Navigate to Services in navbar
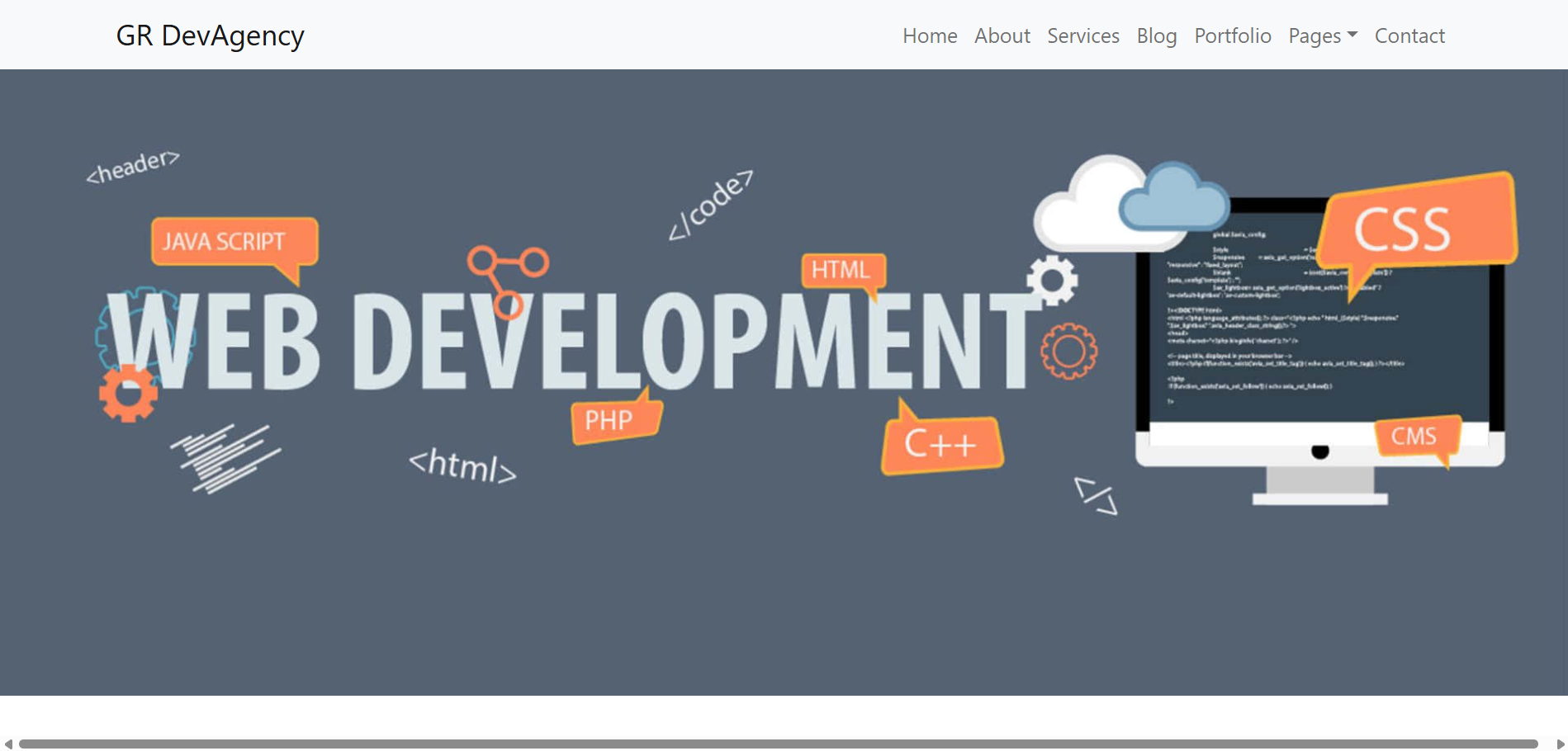 tap(1082, 36)
